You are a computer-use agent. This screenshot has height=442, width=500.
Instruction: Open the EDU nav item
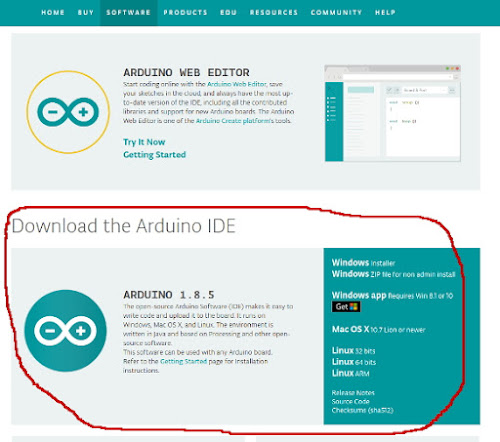tap(228, 13)
